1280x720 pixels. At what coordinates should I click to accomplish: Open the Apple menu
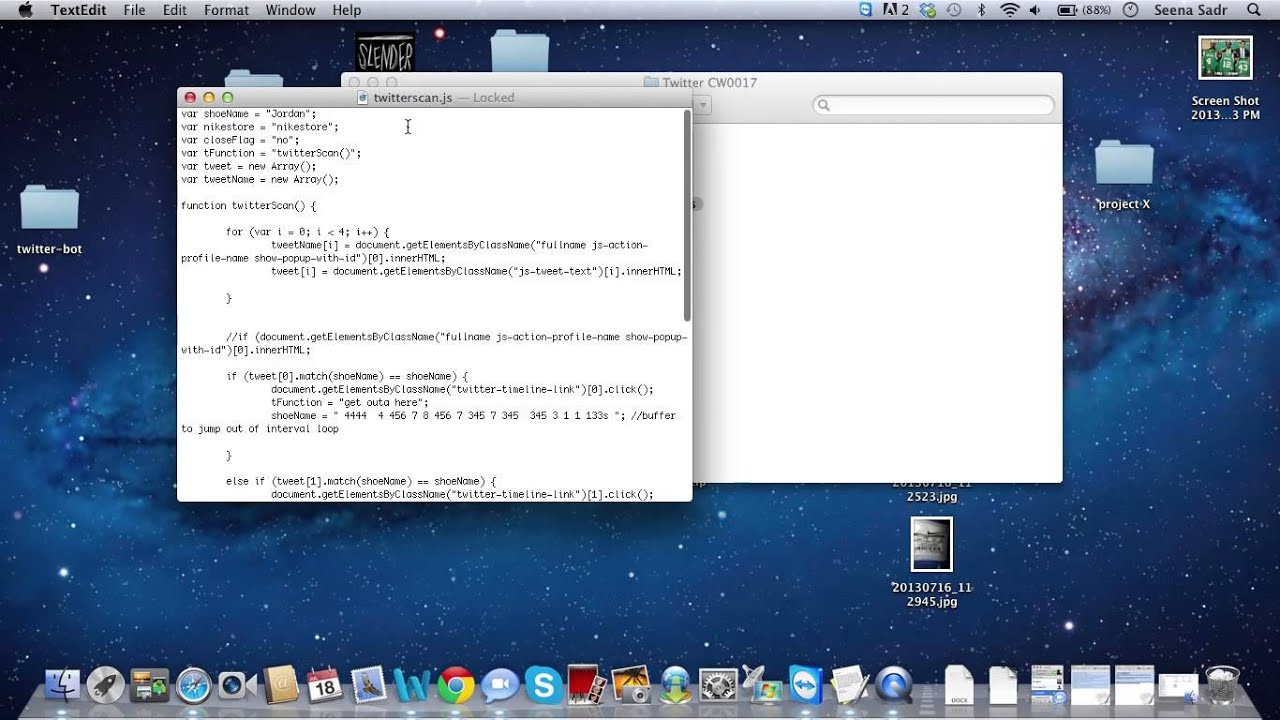tap(25, 10)
